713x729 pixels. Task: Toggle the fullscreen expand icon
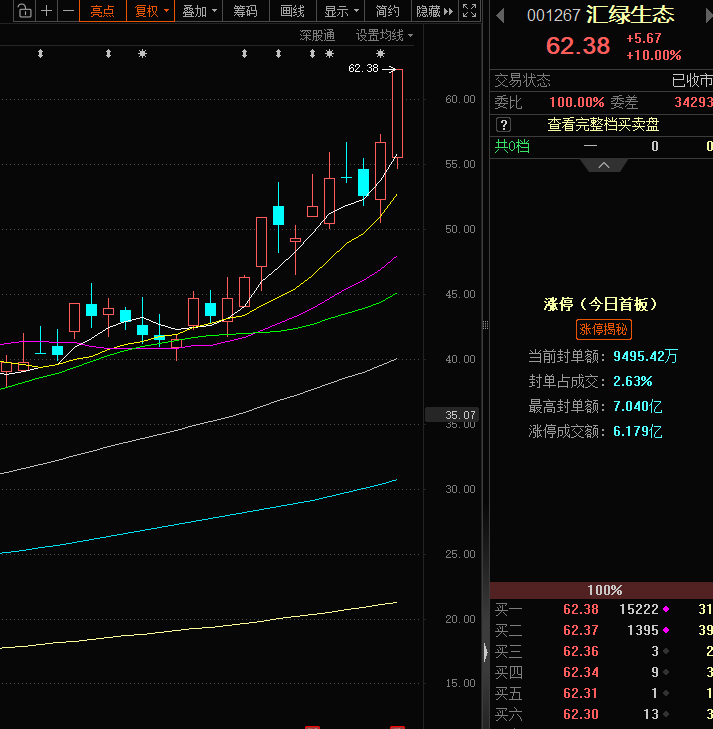point(469,11)
